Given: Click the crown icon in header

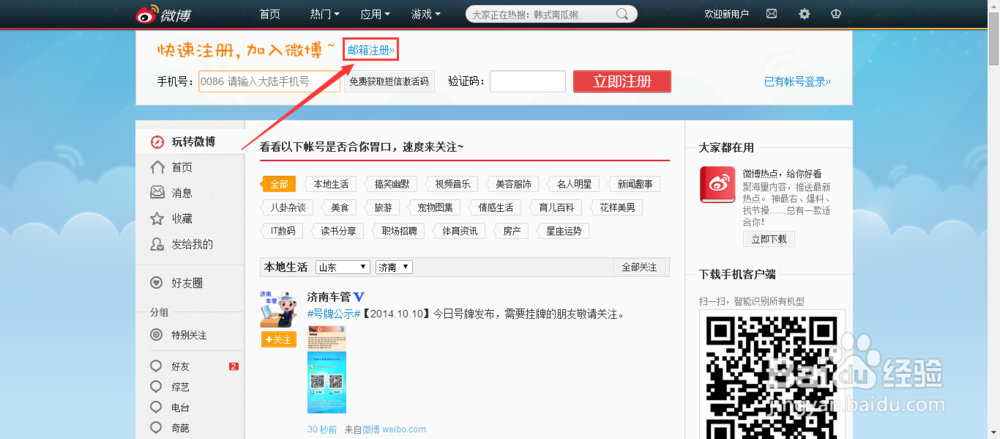Looking at the screenshot, I should [x=836, y=13].
